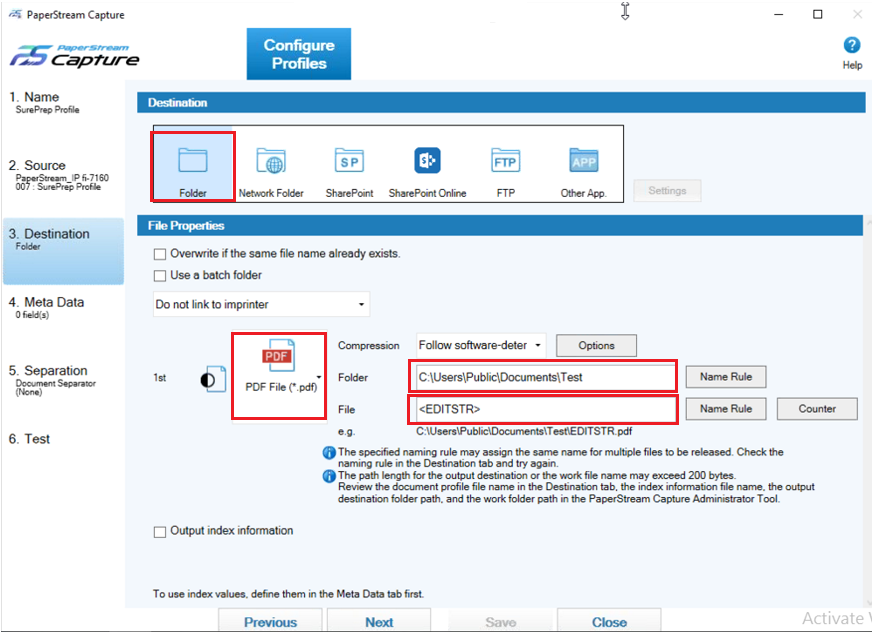Click the PDF File format icon
This screenshot has width=873, height=636.
(x=277, y=355)
